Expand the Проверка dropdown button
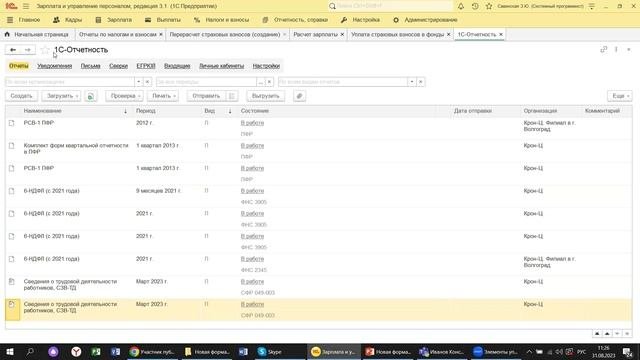640x360 pixels. pos(124,96)
